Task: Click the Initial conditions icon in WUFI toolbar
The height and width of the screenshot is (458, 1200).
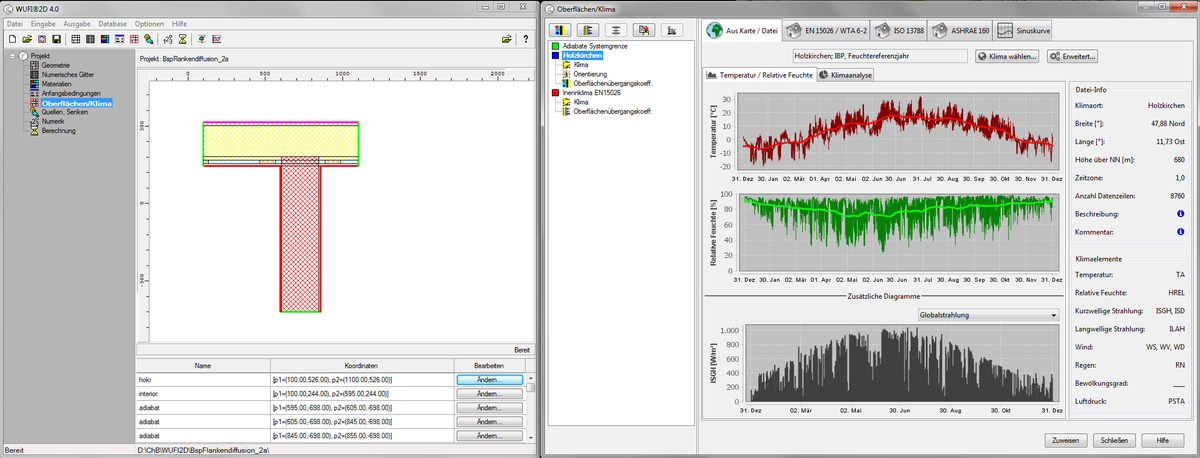Action: 119,39
